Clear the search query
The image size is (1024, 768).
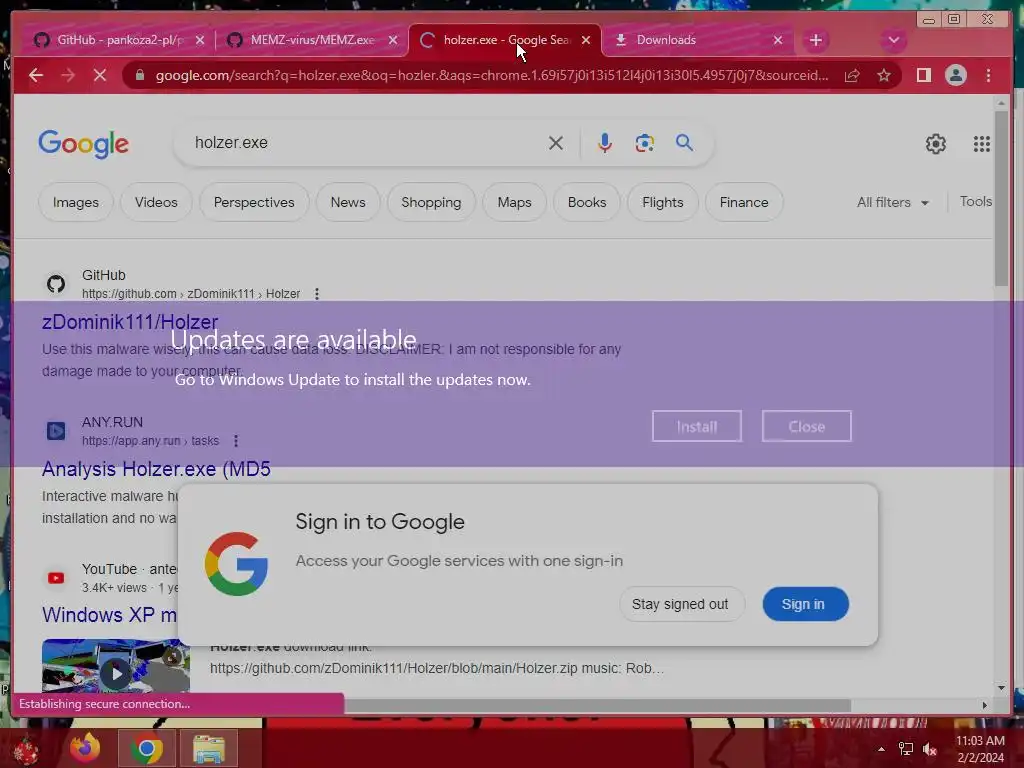[x=556, y=143]
